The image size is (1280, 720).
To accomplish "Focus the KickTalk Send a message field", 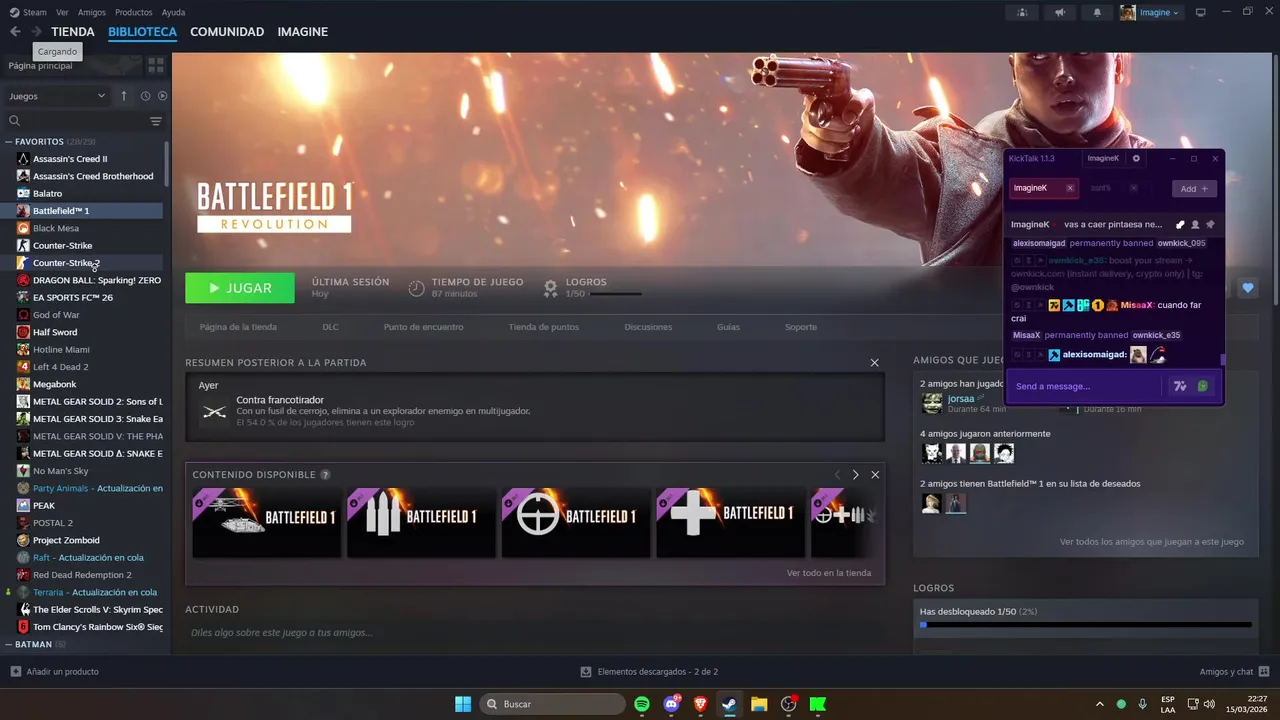I will point(1085,386).
